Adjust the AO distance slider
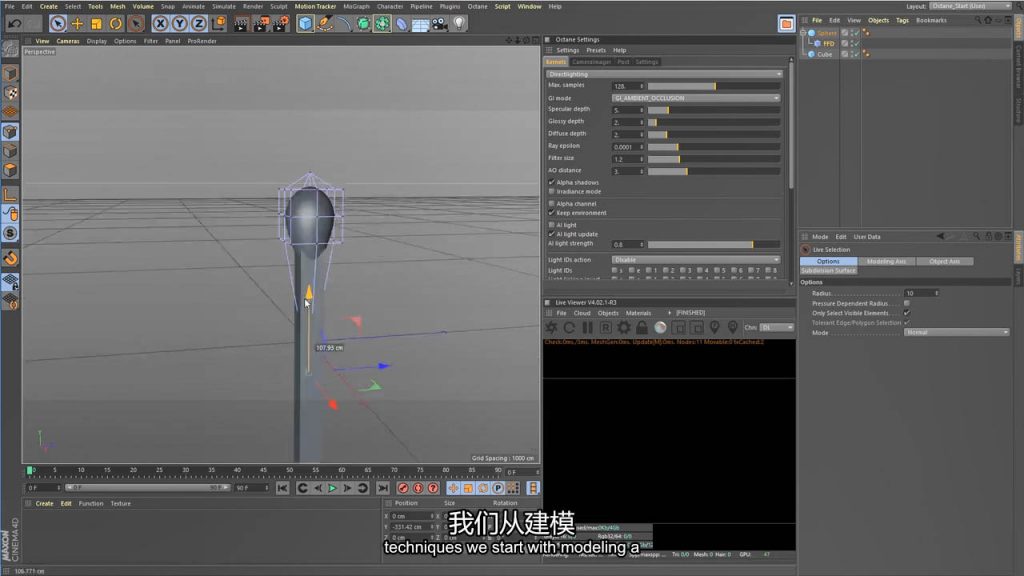The image size is (1024, 576). pyautogui.click(x=714, y=171)
